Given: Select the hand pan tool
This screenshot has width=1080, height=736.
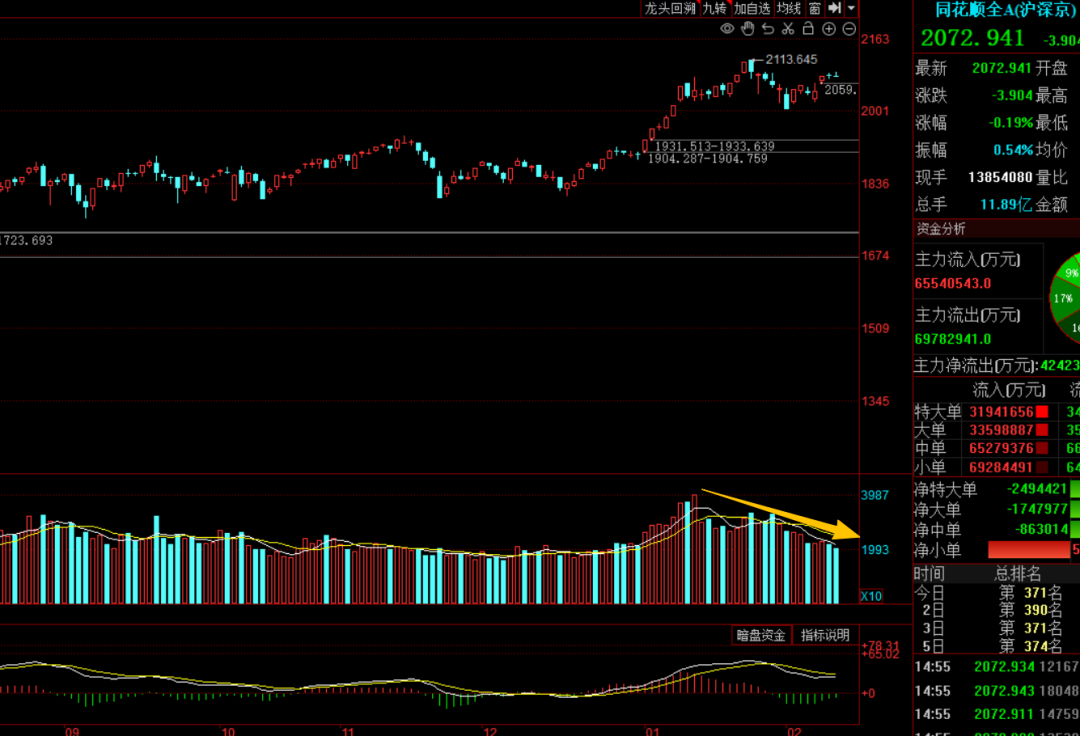Looking at the screenshot, I should point(748,28).
